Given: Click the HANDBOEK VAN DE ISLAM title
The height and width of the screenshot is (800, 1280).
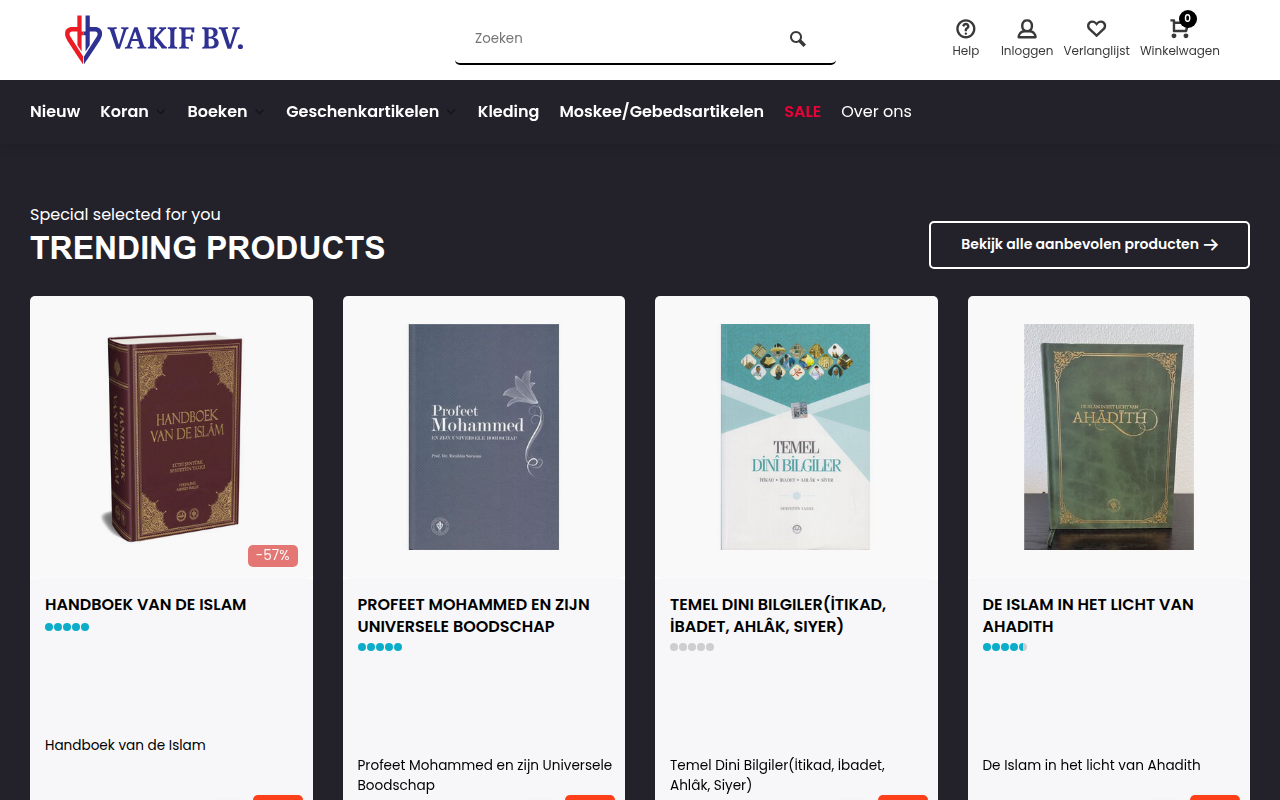Looking at the screenshot, I should click(x=145, y=604).
